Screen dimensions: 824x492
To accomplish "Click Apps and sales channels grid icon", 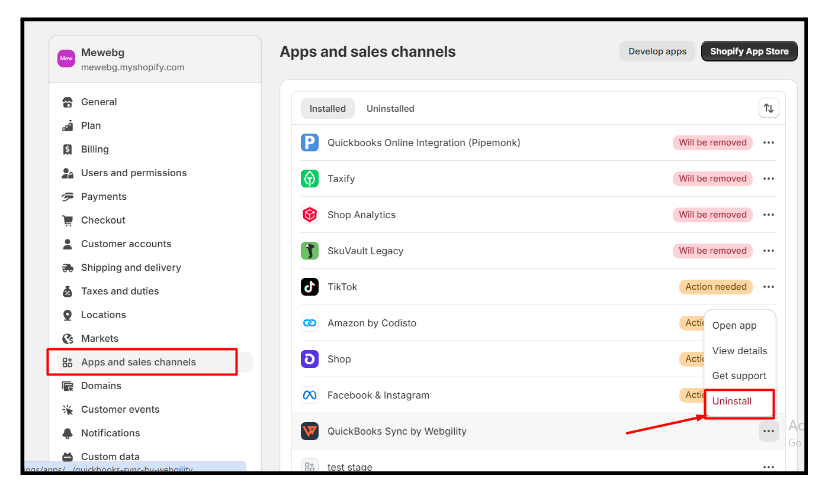I will 67,362.
